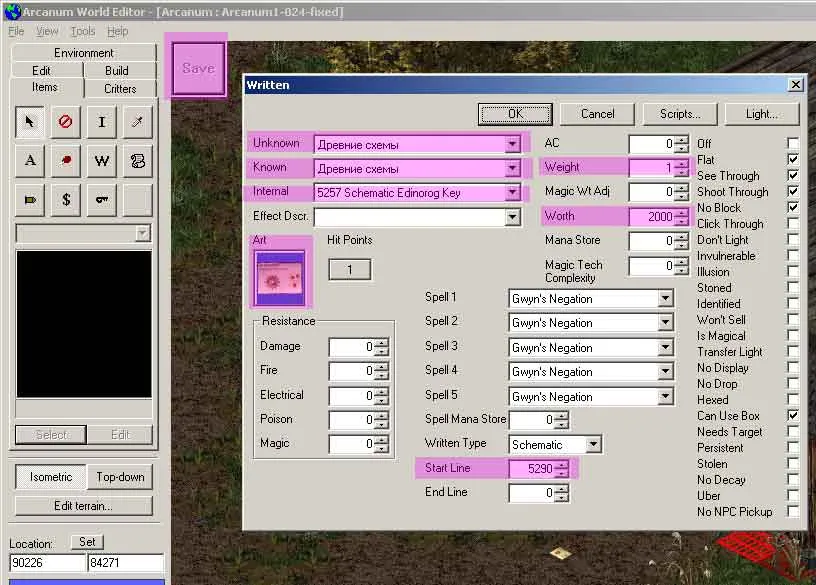816x585 pixels.
Task: Choose the scroll item tool
Action: [138, 160]
